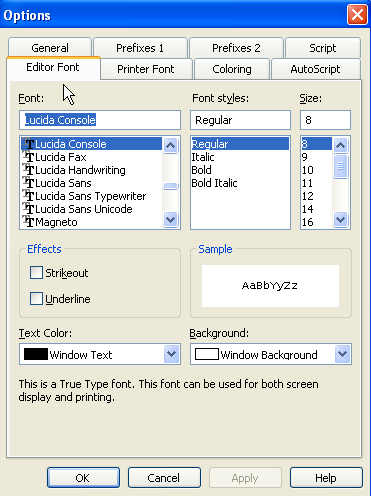Open the Printer Font tab
The width and height of the screenshot is (371, 496).
click(x=146, y=69)
